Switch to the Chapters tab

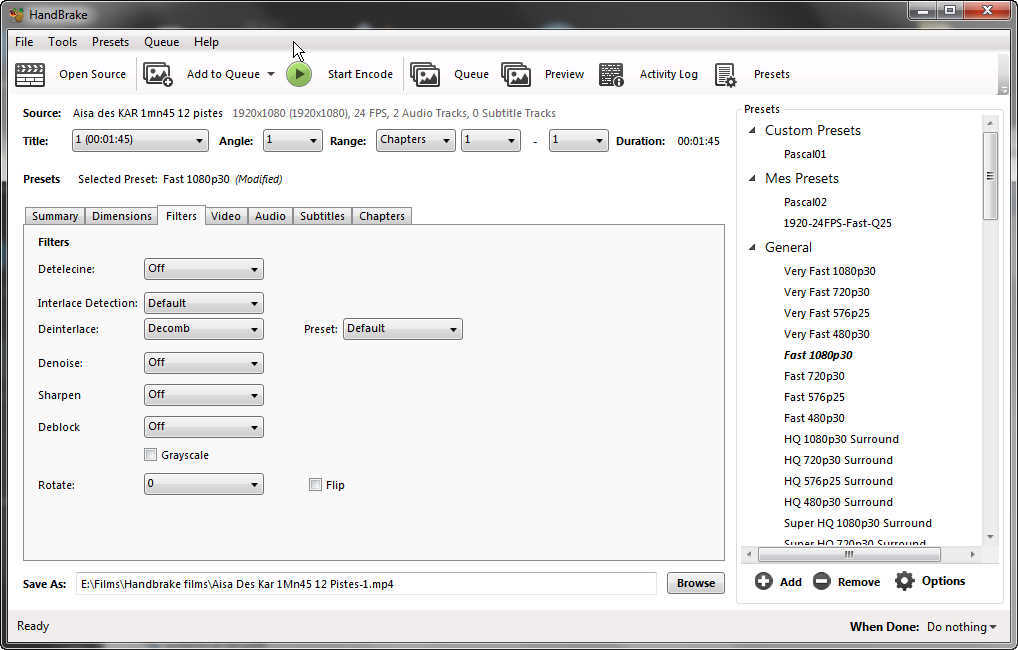(x=382, y=216)
